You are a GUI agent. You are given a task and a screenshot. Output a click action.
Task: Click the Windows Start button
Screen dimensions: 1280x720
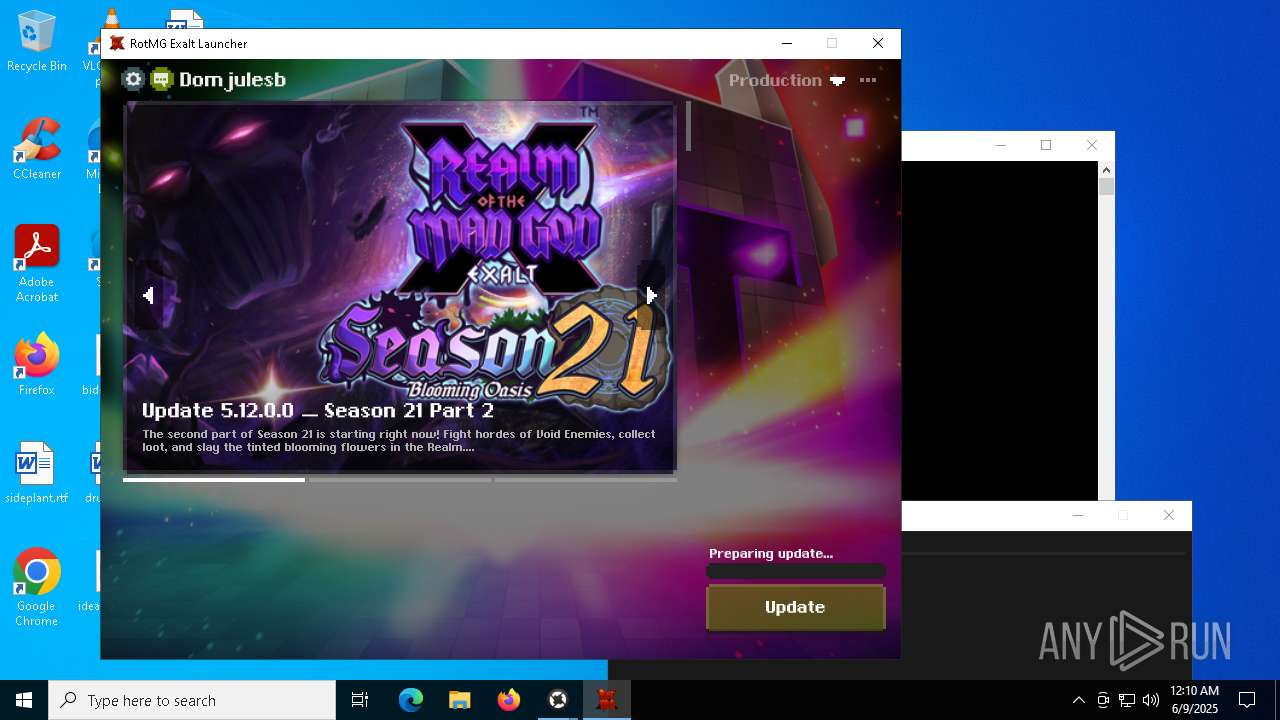24,700
